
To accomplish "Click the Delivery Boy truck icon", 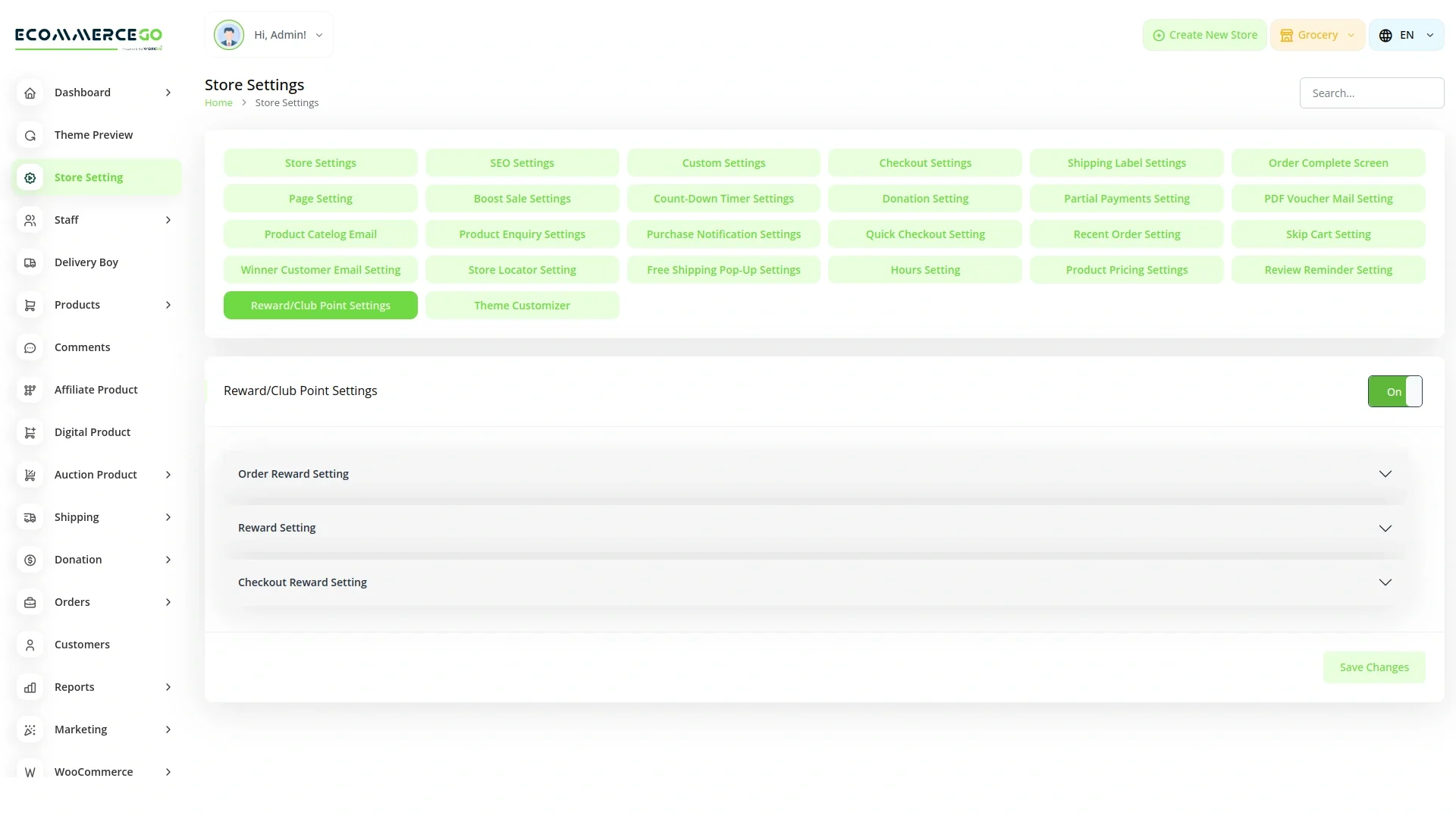I will coord(30,262).
